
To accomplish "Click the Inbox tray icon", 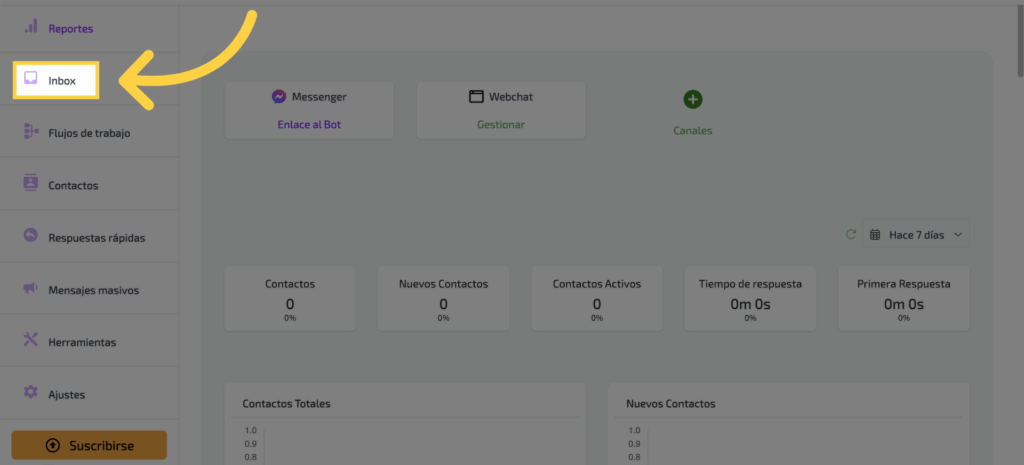I will click(31, 79).
